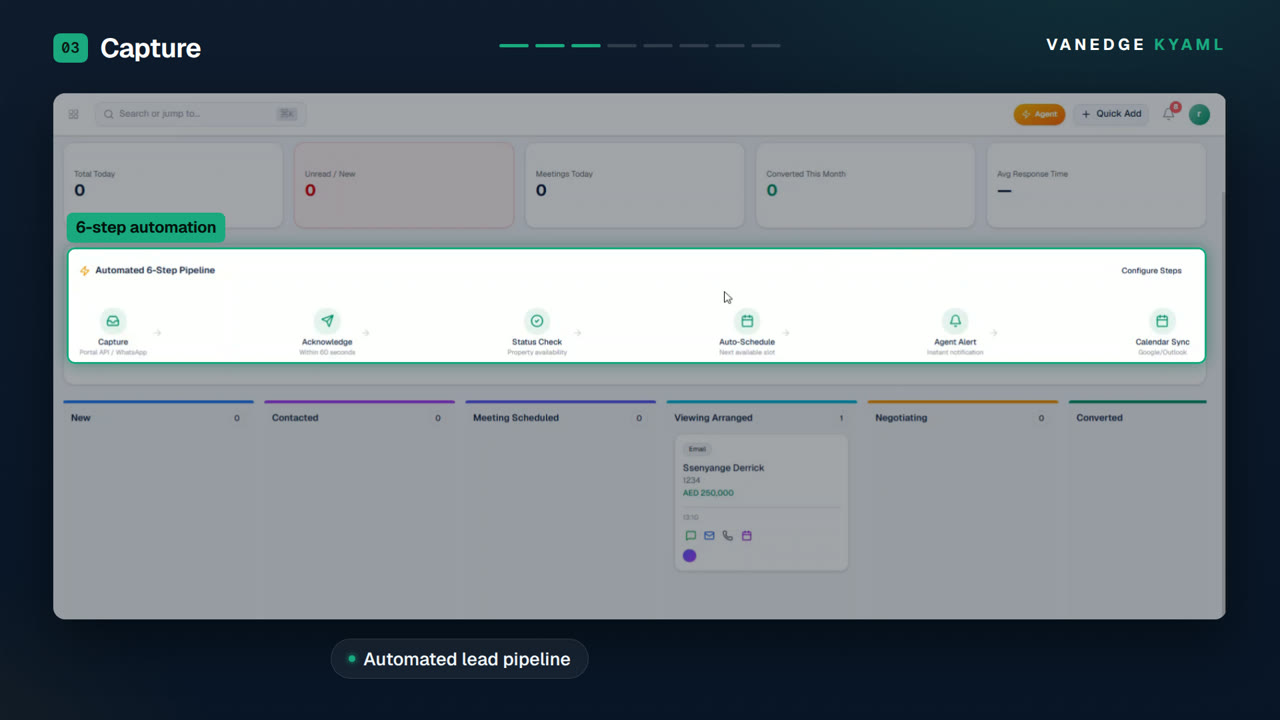Screen dimensions: 1280x720
Task: Click the Converted This Month card
Action: 865,185
